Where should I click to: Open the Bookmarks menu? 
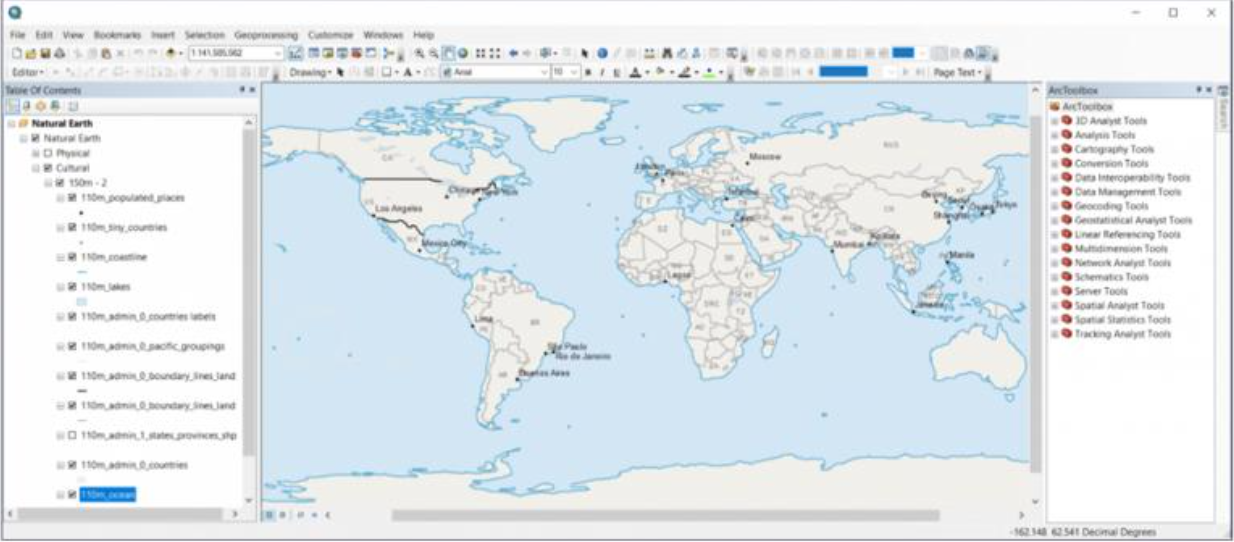118,34
